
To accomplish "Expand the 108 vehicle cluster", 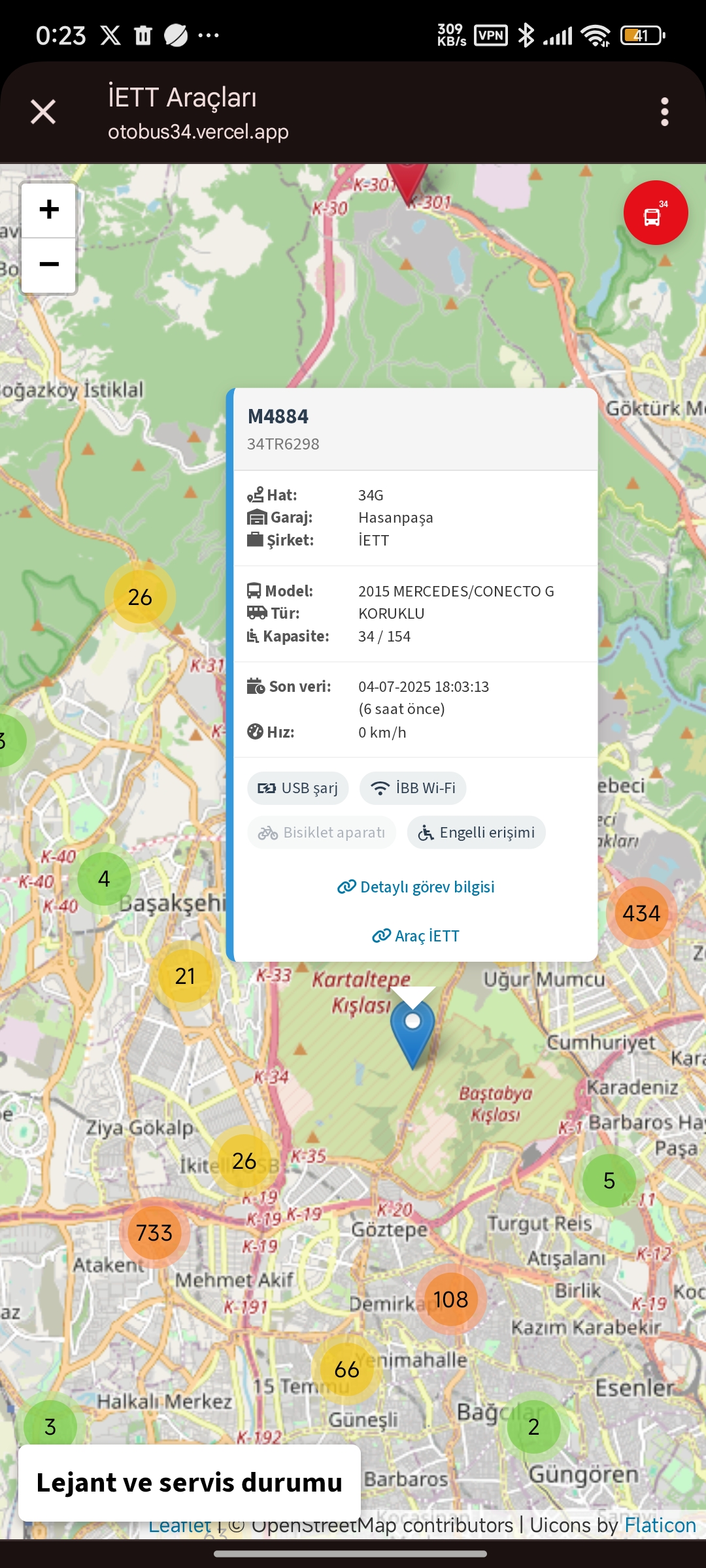I will click(x=450, y=1299).
